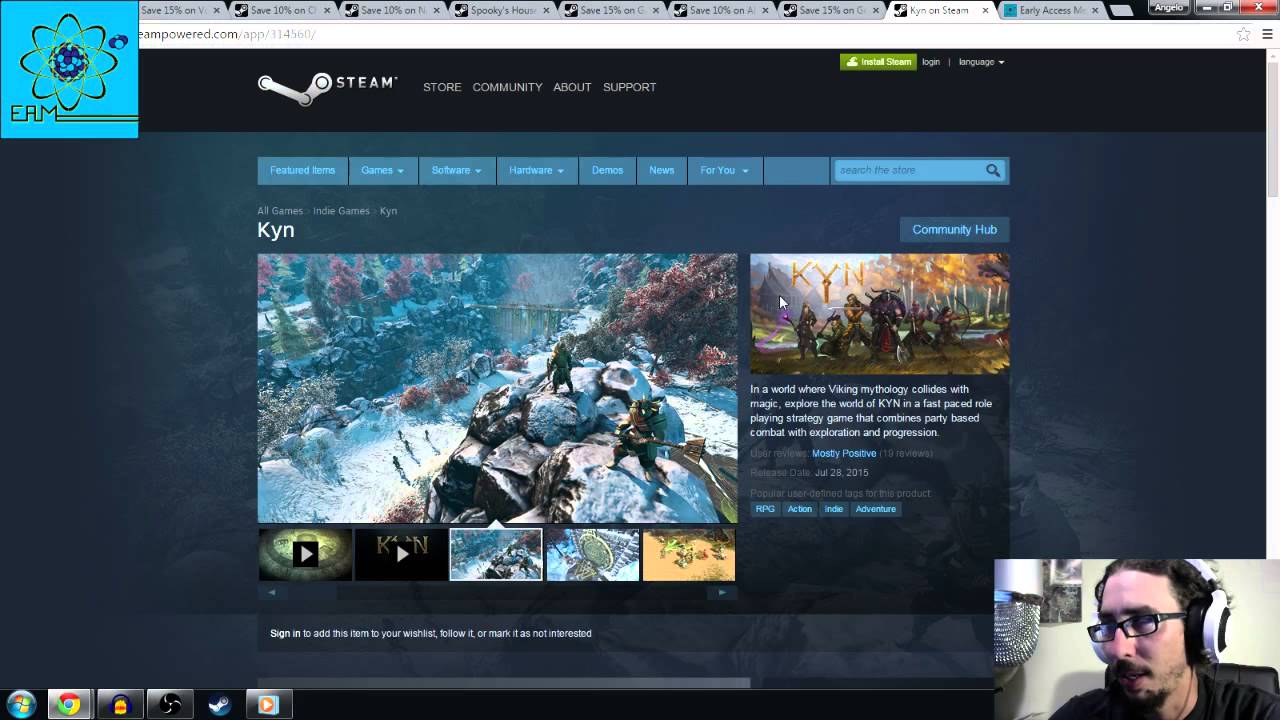Click the search magnifier icon in store bar
Viewport: 1280px width, 720px height.
993,170
